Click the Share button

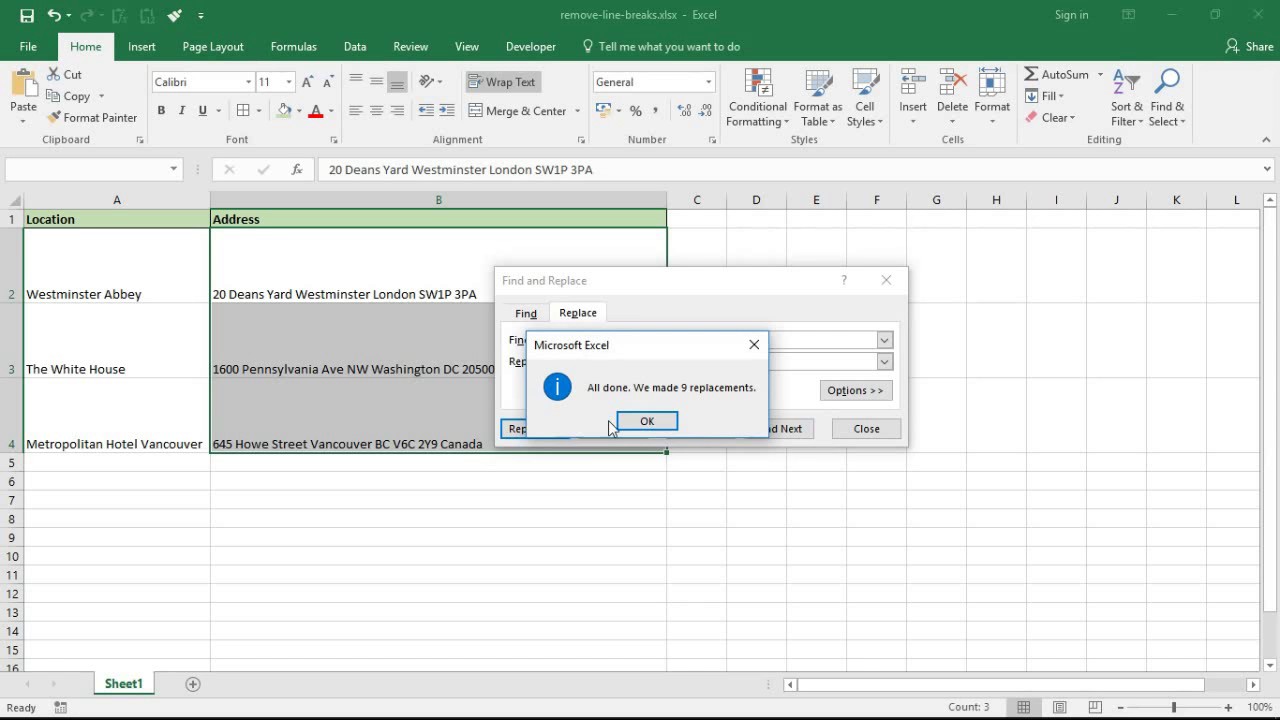1250,47
